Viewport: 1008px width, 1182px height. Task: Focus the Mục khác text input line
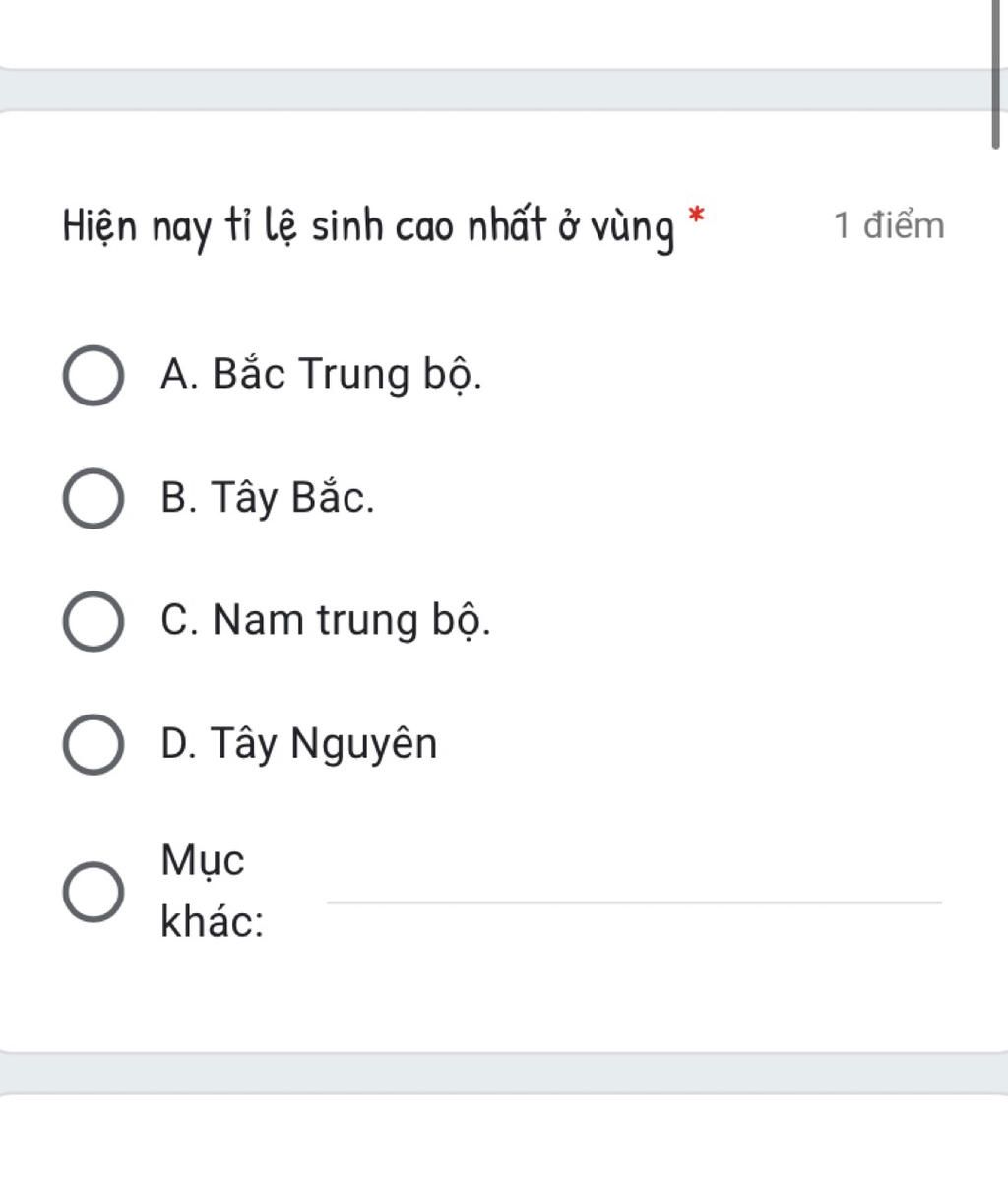[x=633, y=889]
